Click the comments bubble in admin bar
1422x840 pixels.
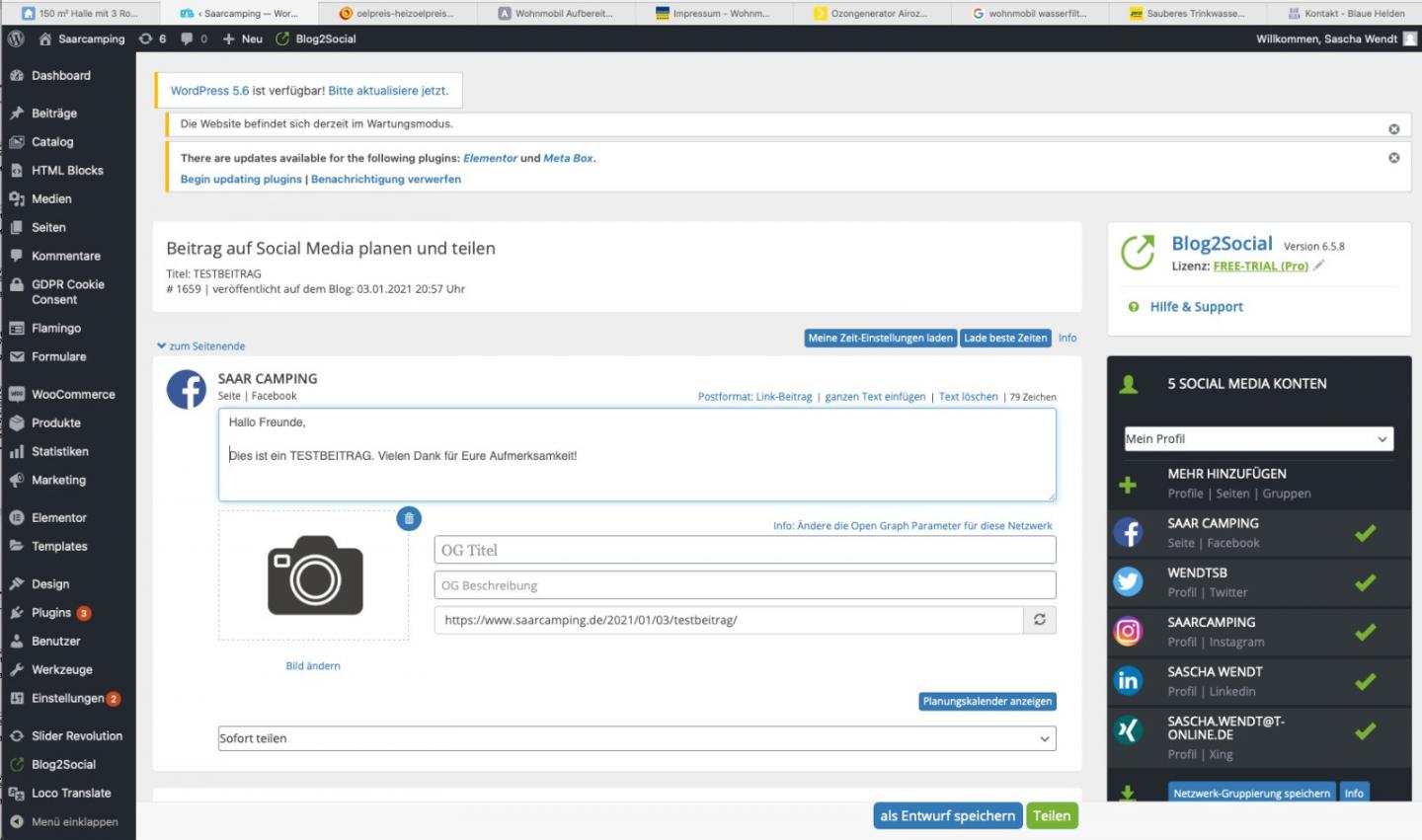tap(188, 38)
